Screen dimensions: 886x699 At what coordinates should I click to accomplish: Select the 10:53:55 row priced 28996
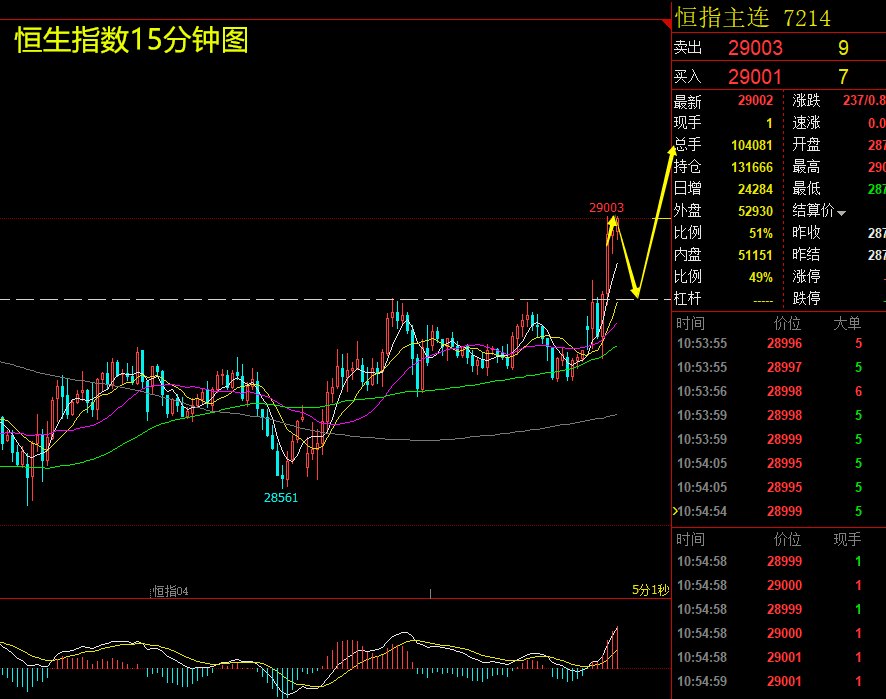779,344
